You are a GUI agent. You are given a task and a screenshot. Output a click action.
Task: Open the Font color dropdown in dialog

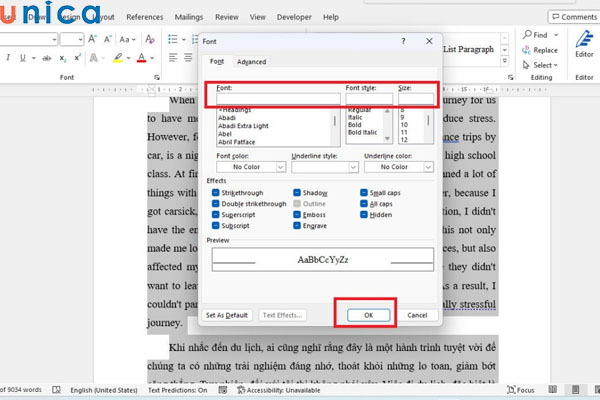coord(247,167)
